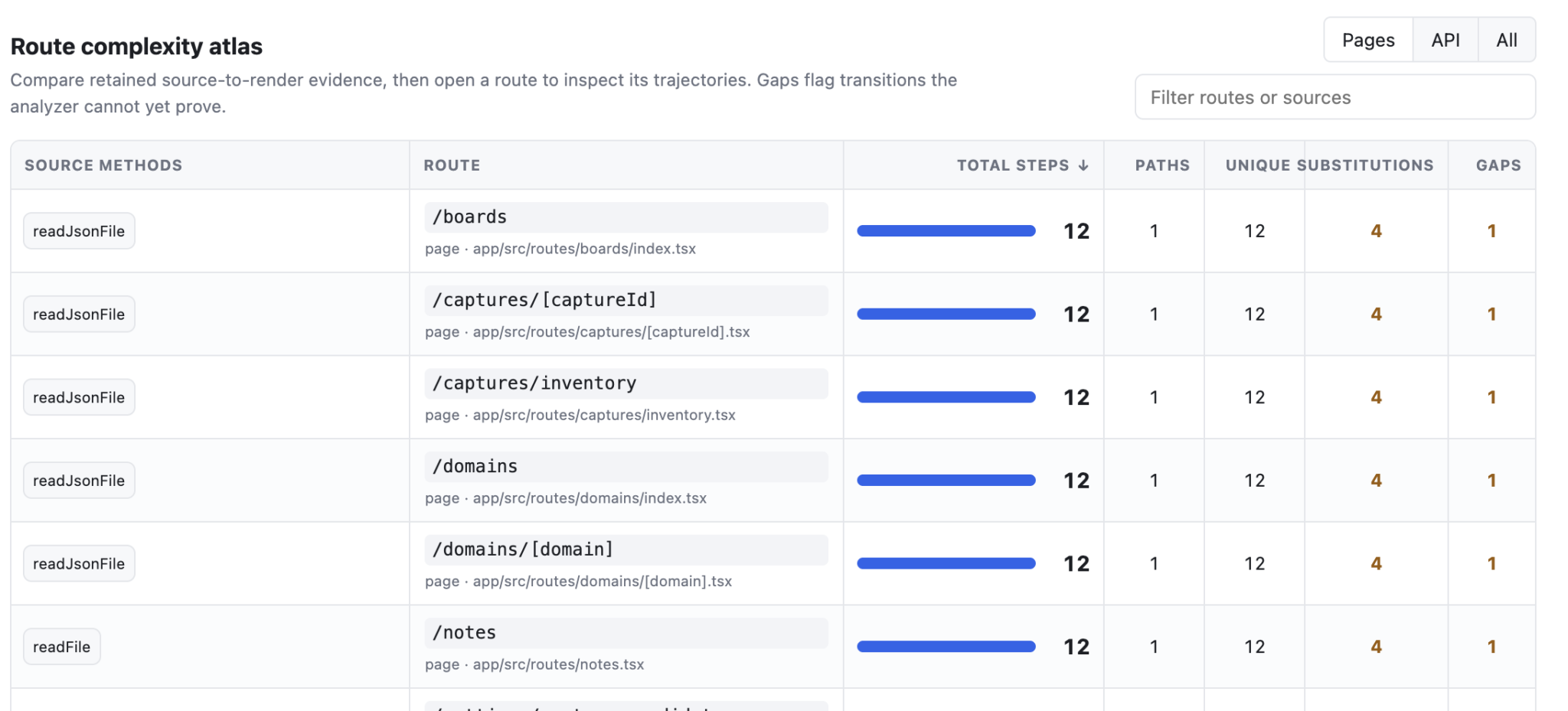Open the /notes route
The width and height of the screenshot is (1568, 711).
[x=626, y=633]
